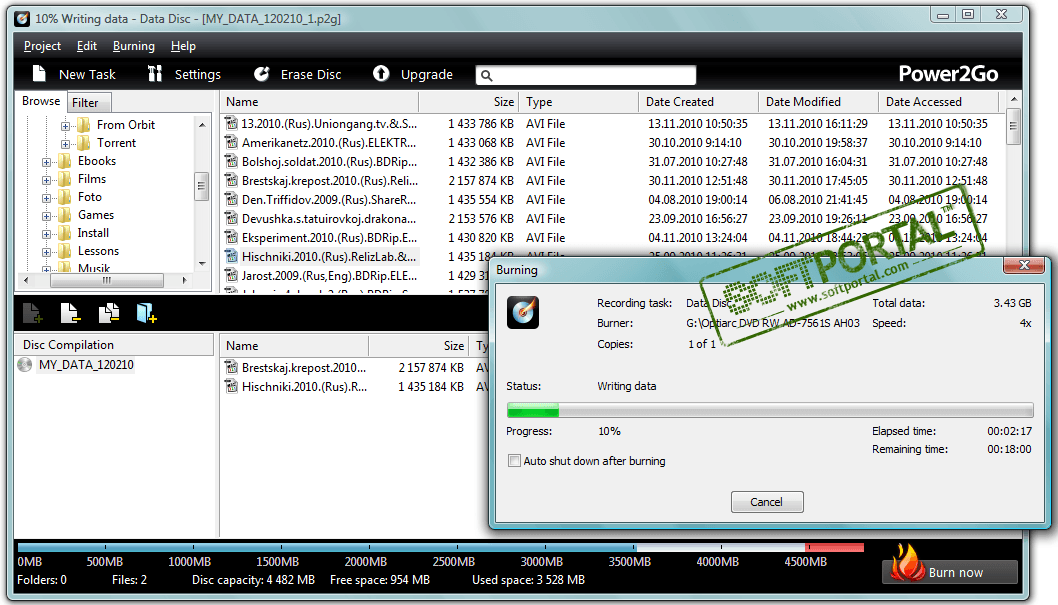Click the copy files icon above compilation

(x=109, y=313)
